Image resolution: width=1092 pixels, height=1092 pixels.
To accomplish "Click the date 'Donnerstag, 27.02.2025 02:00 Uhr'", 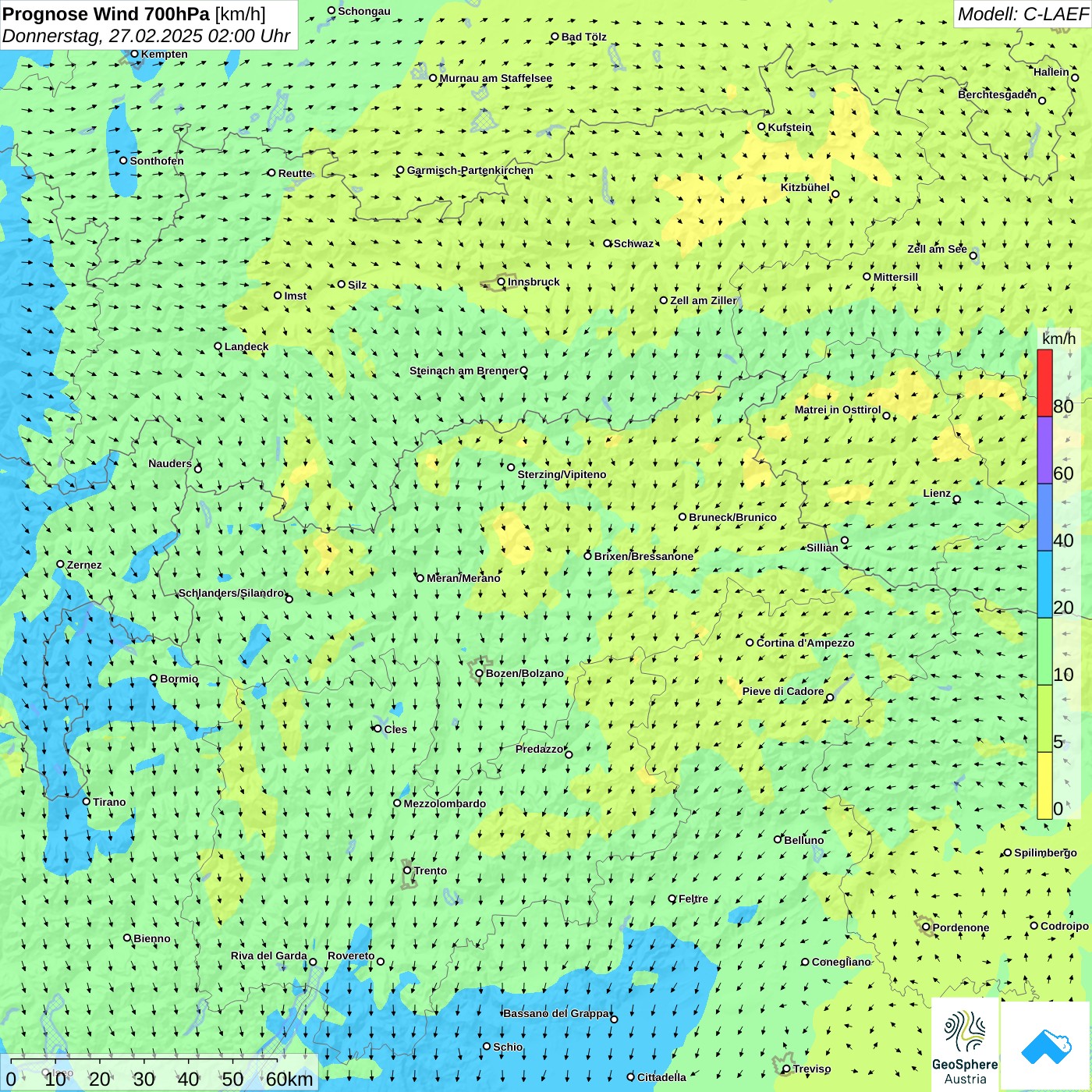I will (147, 36).
